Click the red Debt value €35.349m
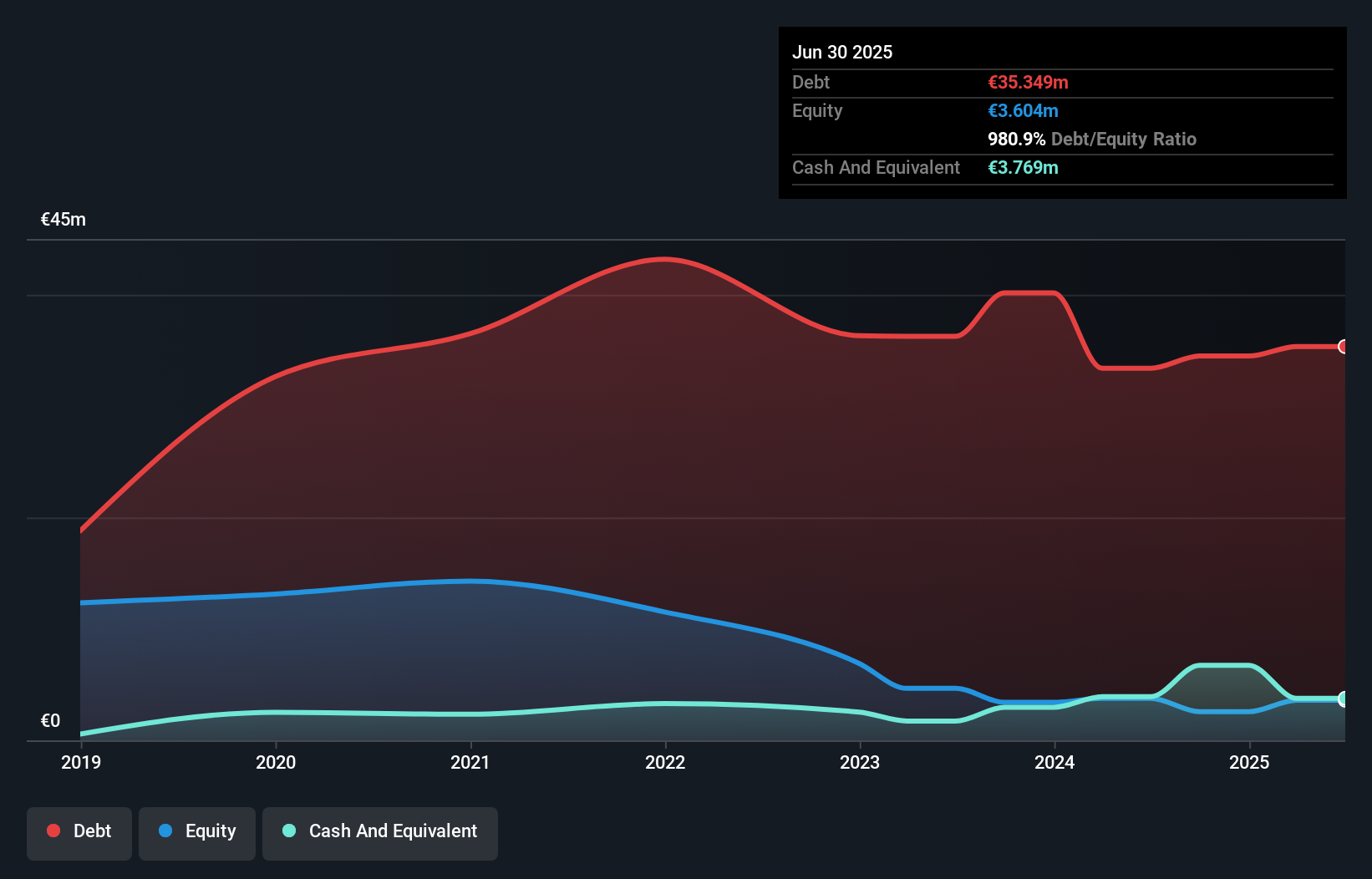Image resolution: width=1372 pixels, height=879 pixels. pyautogui.click(x=1027, y=82)
